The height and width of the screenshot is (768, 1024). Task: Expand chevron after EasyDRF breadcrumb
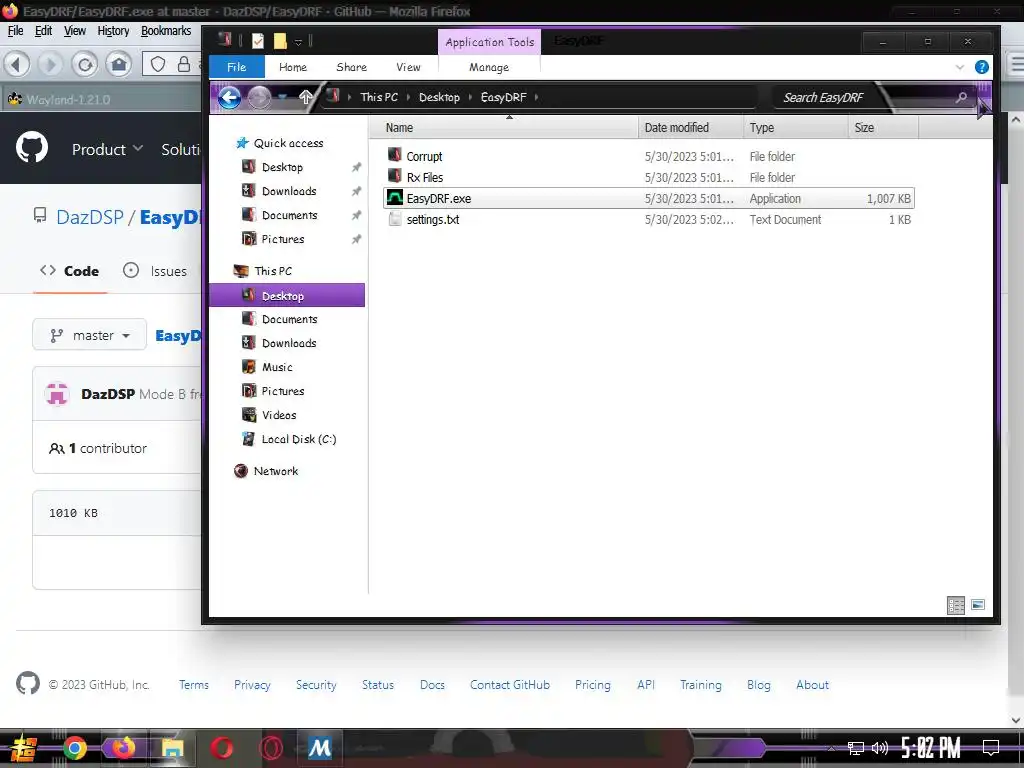(536, 97)
